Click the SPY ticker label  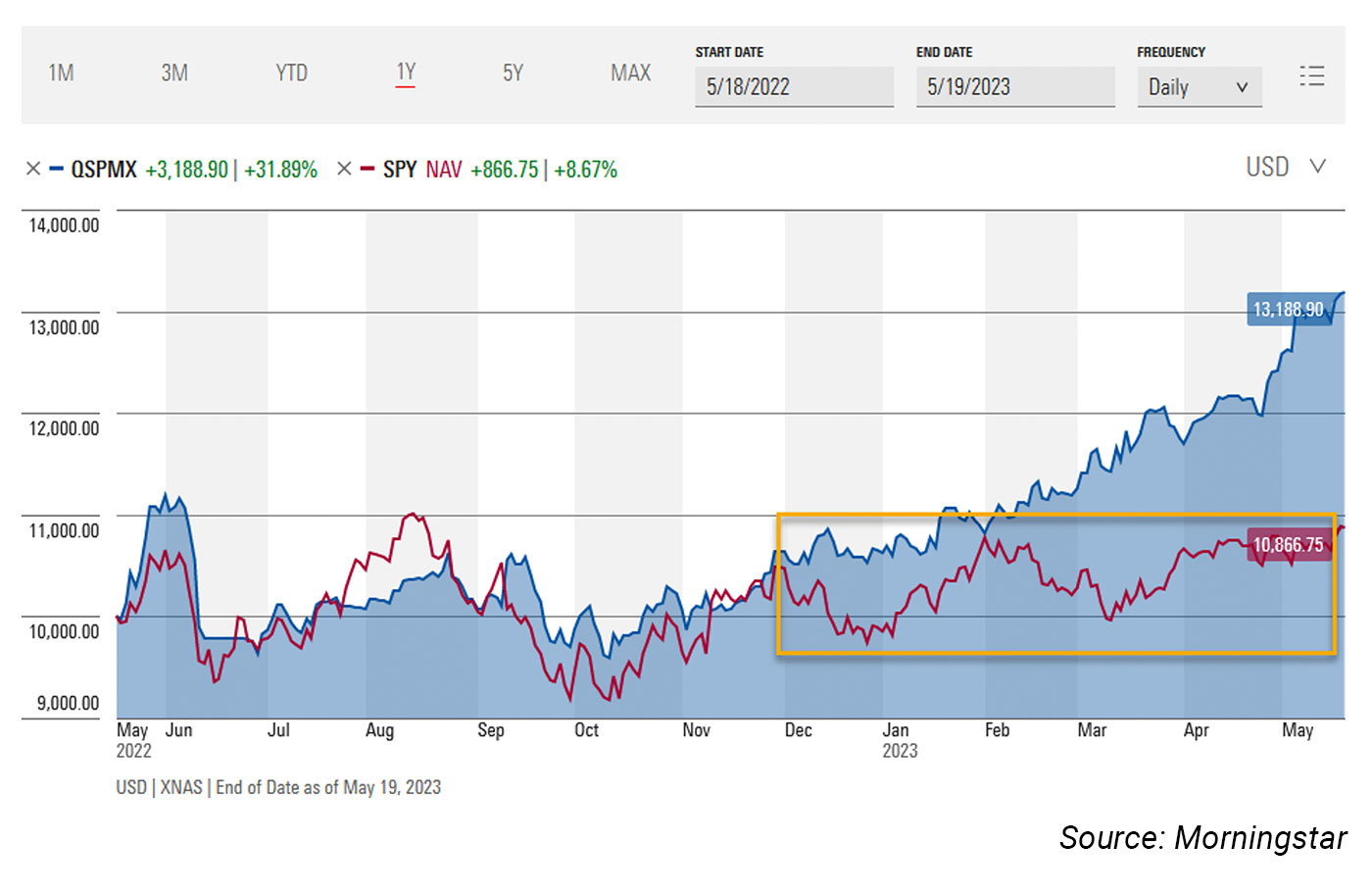(x=400, y=170)
